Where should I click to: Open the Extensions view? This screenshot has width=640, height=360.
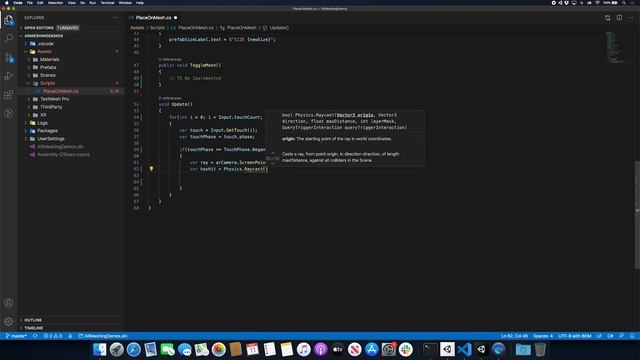(x=9, y=95)
